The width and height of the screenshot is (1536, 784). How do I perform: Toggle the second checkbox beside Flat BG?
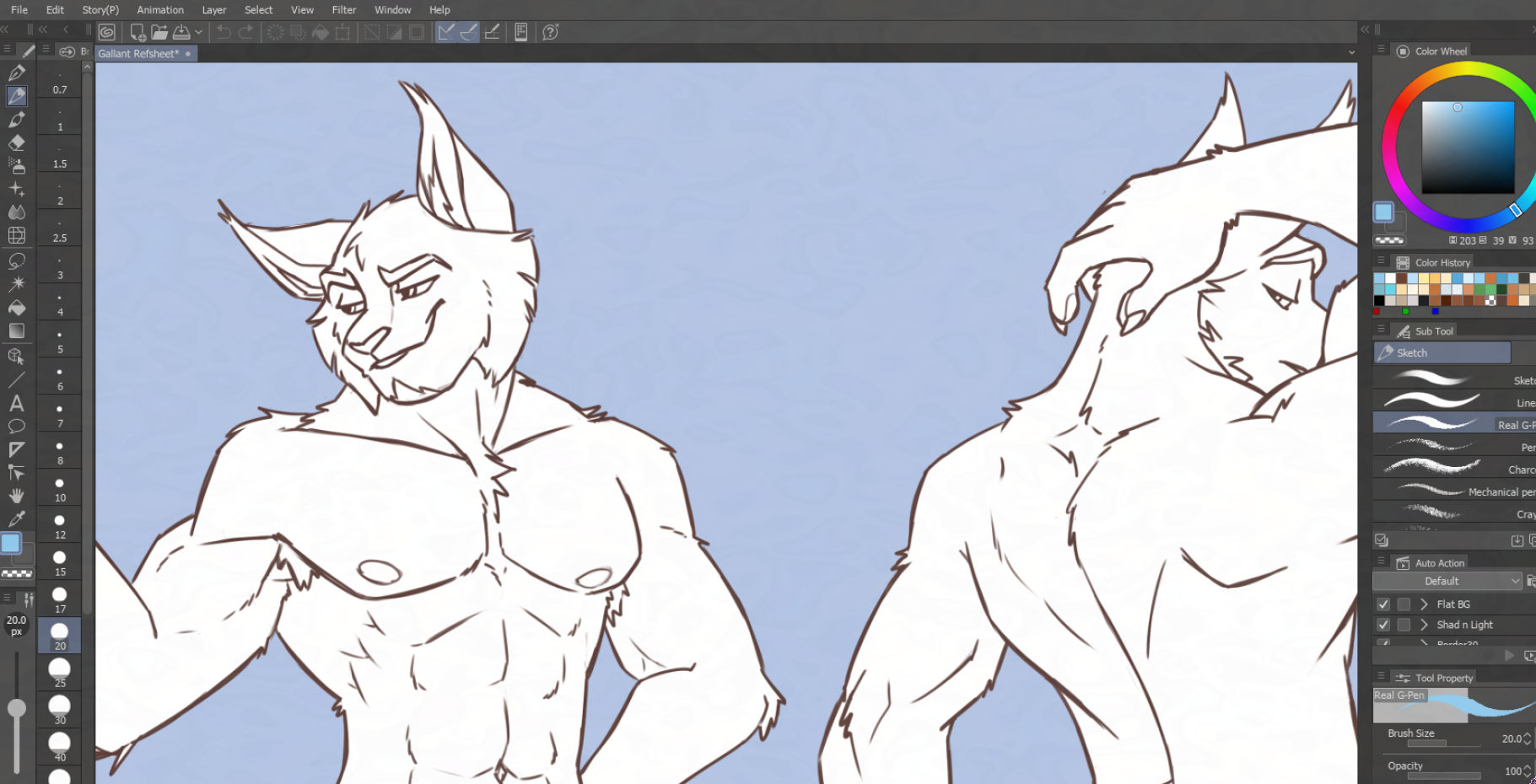coord(1404,604)
